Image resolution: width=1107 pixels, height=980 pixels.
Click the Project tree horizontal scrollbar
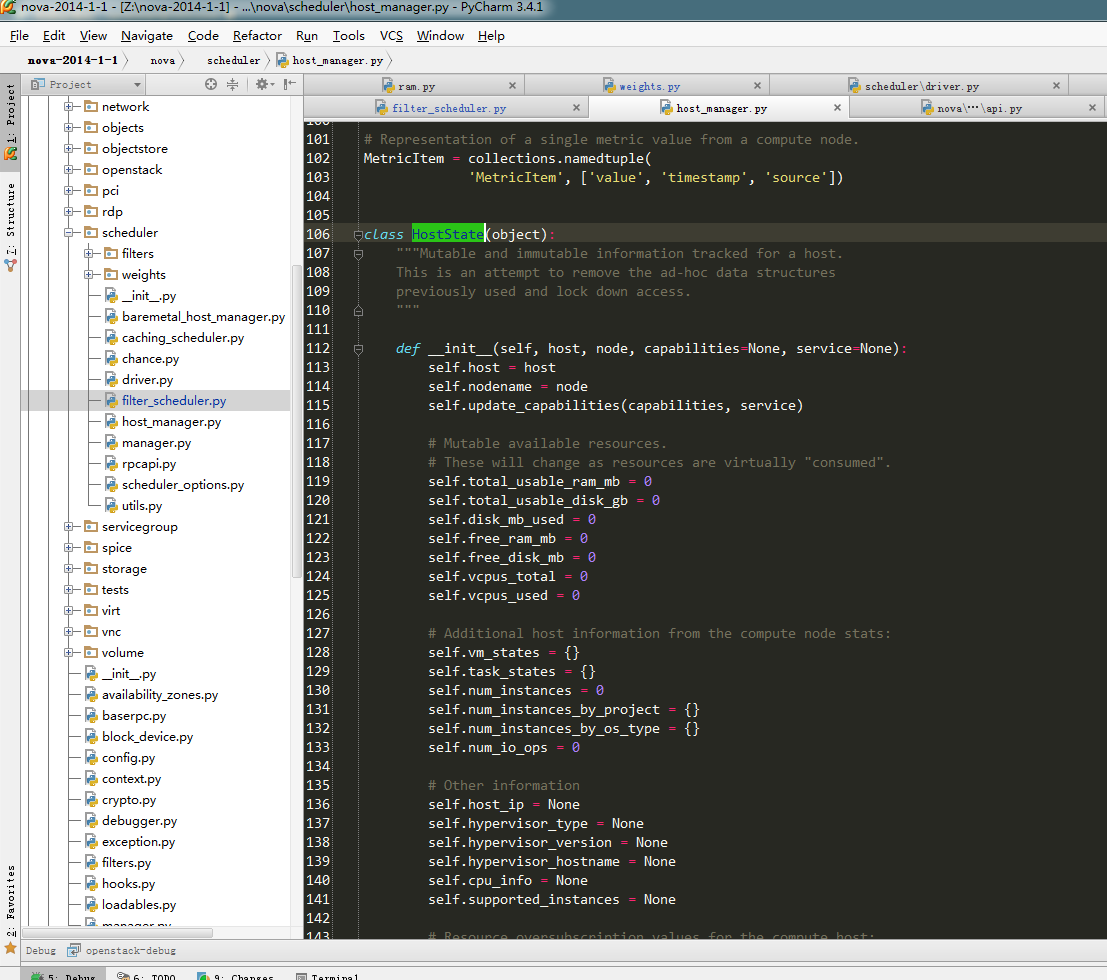pos(118,933)
